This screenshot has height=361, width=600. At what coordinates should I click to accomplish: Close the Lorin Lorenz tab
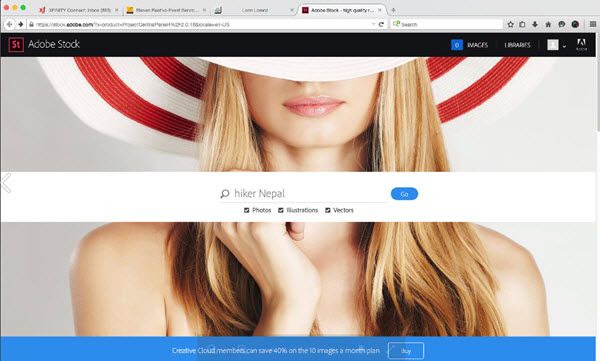point(292,10)
